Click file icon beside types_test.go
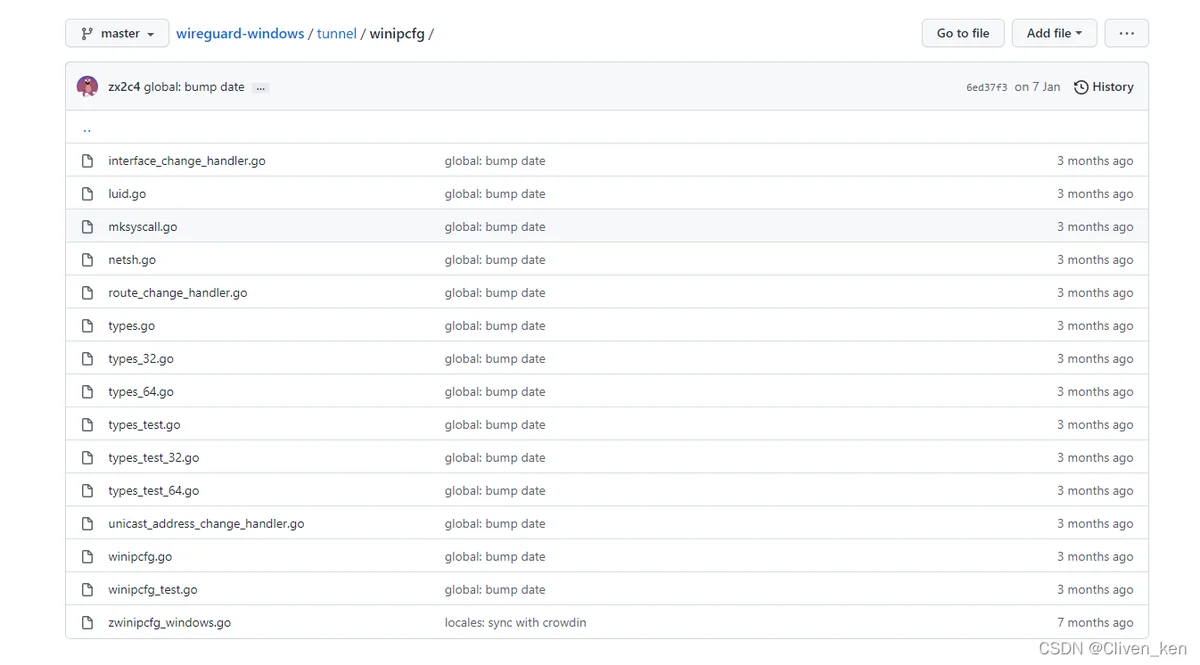Viewport: 1200px width, 665px height. [x=88, y=425]
